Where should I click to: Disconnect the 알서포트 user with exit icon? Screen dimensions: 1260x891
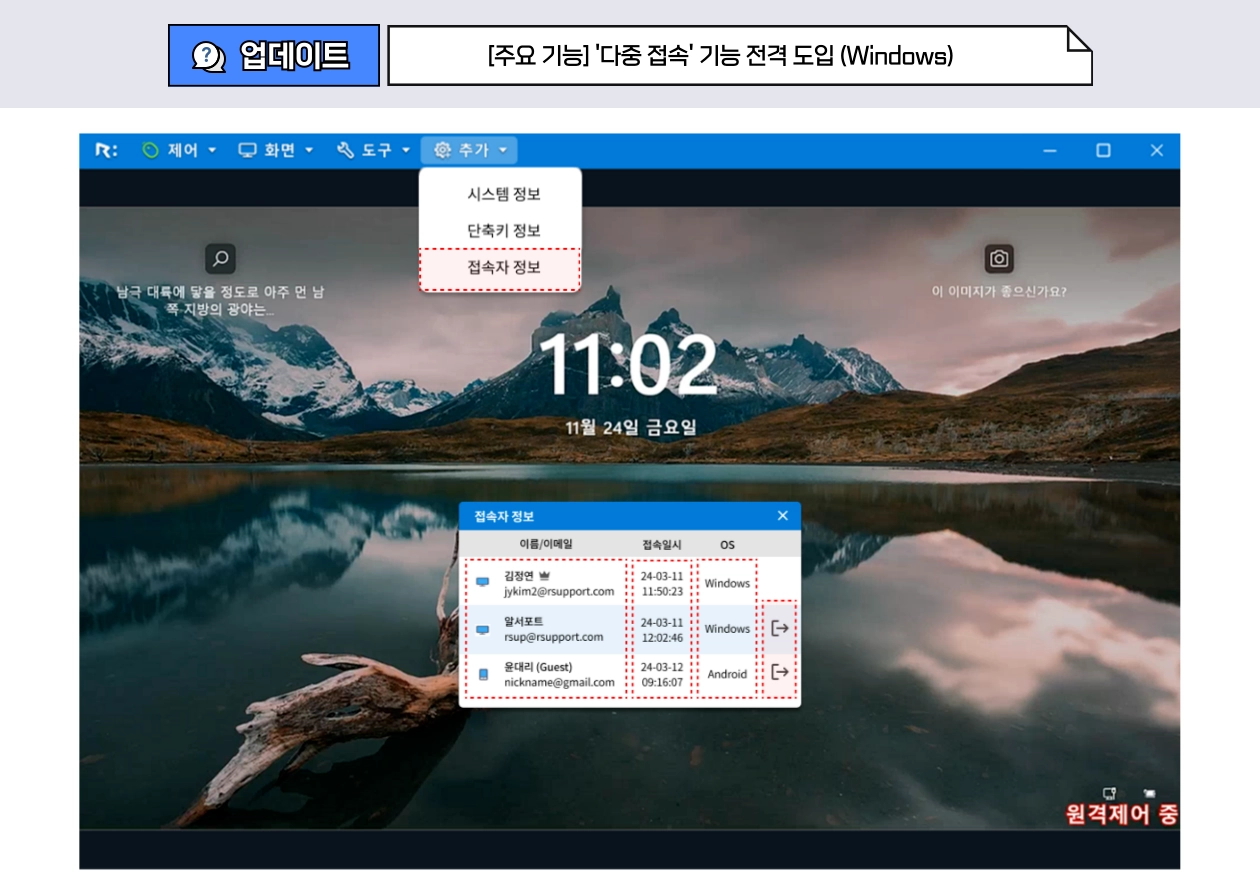click(780, 628)
